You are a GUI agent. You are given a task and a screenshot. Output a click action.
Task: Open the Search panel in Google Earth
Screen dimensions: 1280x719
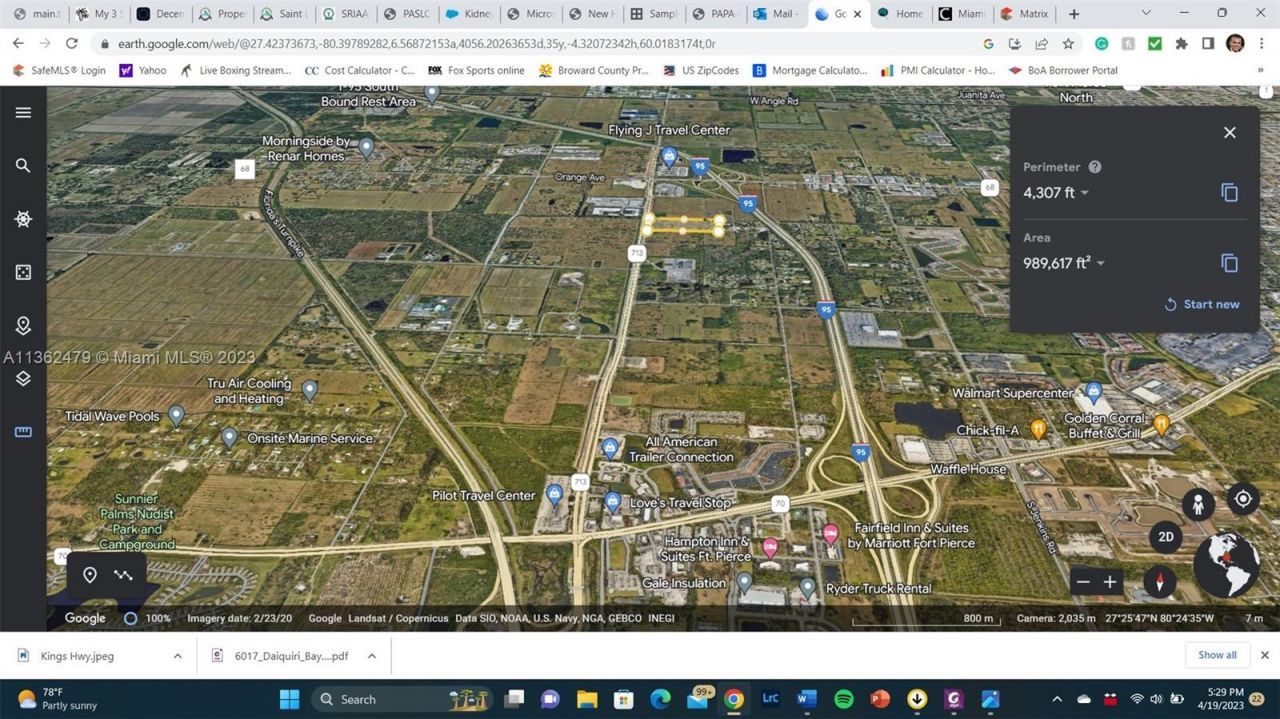click(23, 165)
